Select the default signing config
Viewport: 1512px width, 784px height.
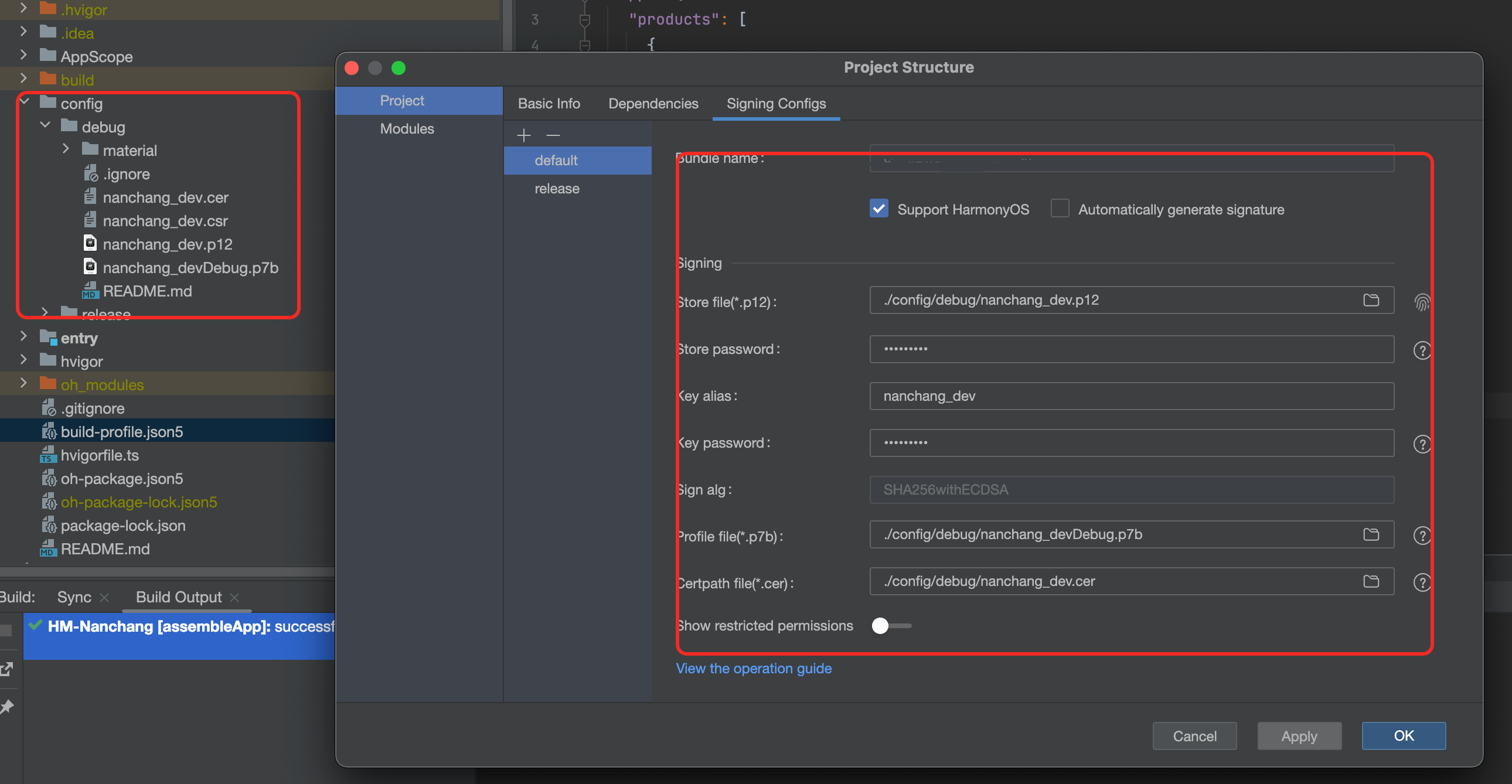pyautogui.click(x=578, y=160)
